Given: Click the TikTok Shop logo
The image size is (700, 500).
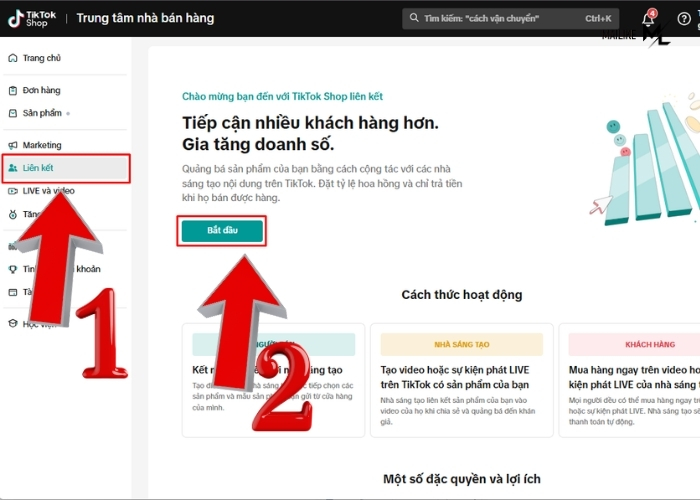Looking at the screenshot, I should click(x=32, y=19).
